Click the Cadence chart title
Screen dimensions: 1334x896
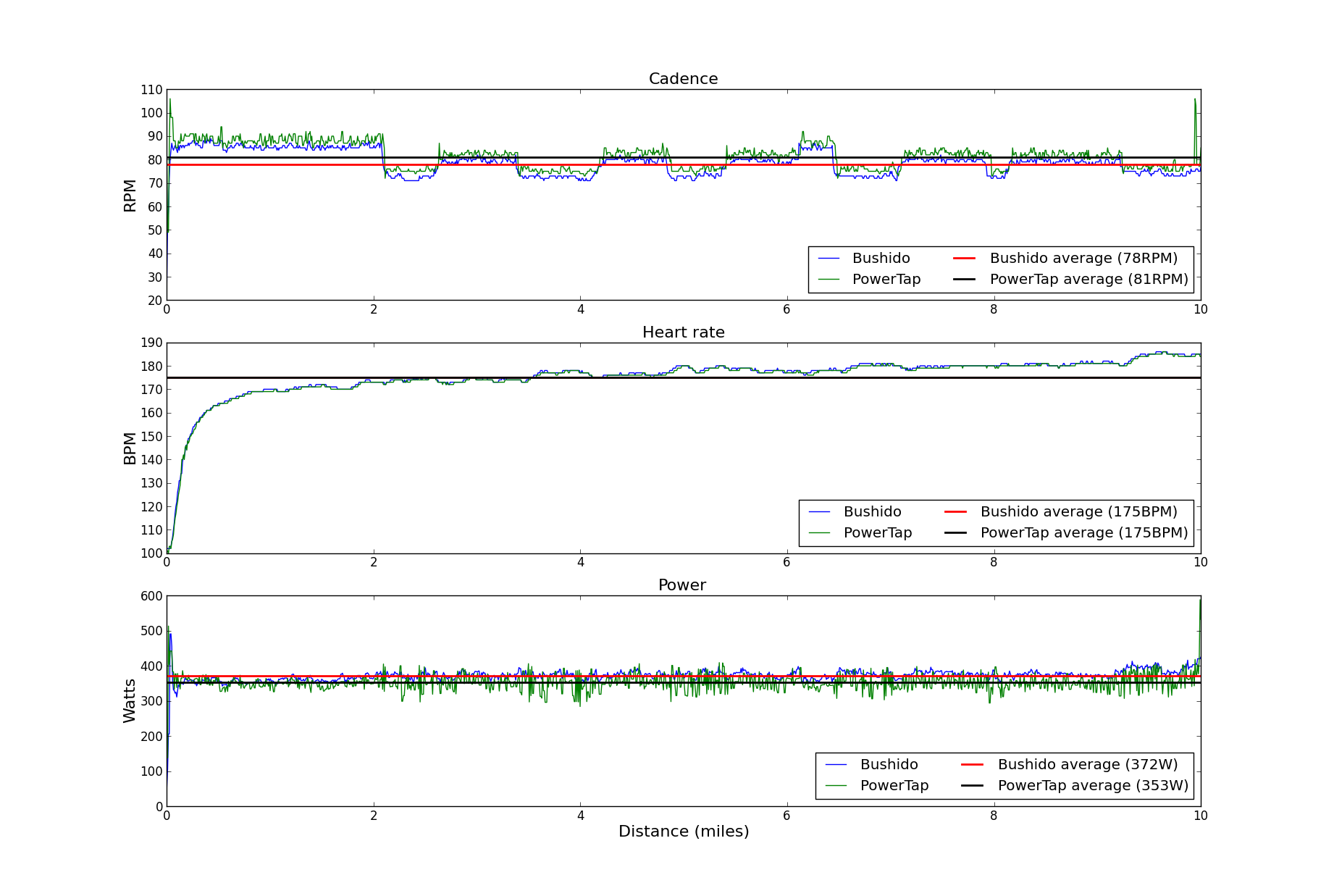pos(683,79)
